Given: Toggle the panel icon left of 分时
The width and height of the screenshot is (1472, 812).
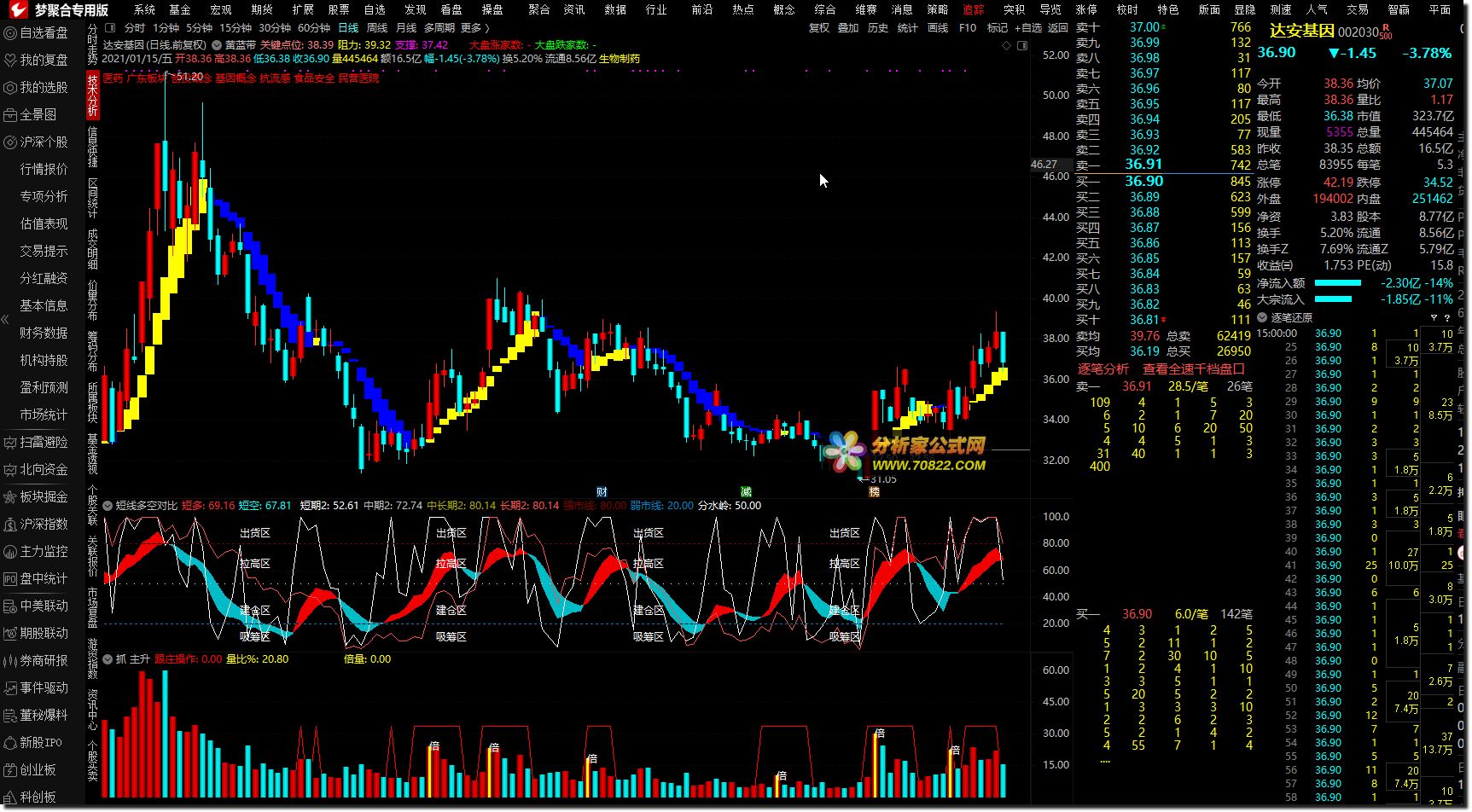Looking at the screenshot, I should click(109, 28).
